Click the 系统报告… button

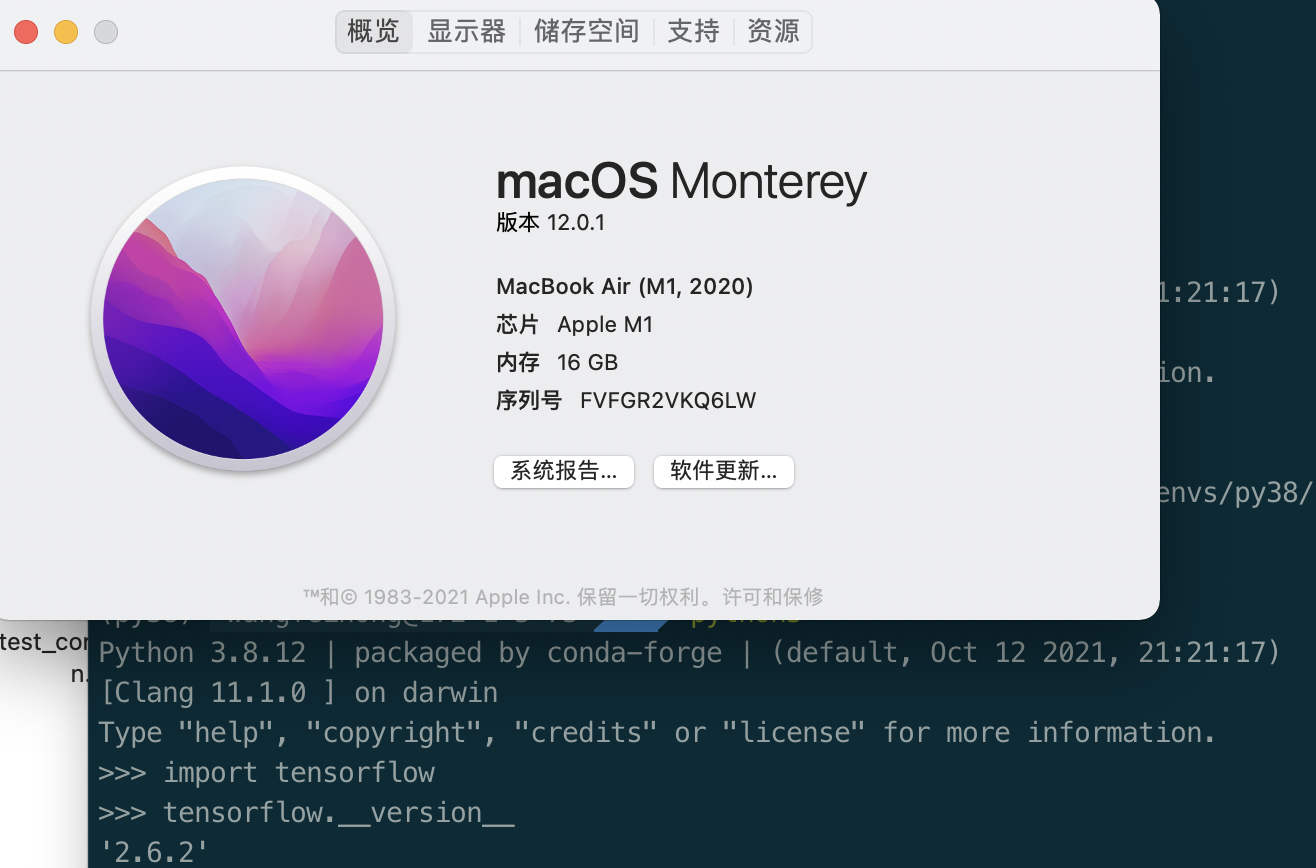tap(563, 471)
